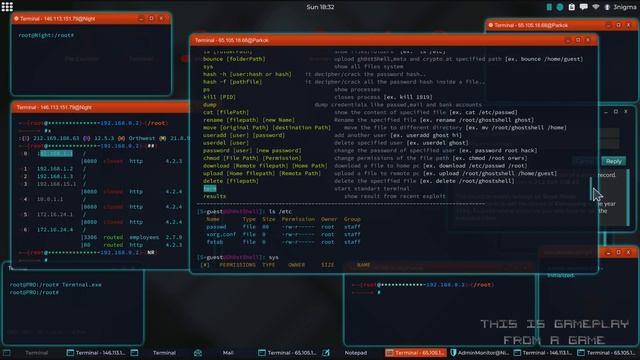Click the root@Night:/root# prompt
The height and width of the screenshot is (360, 640).
[46, 36]
